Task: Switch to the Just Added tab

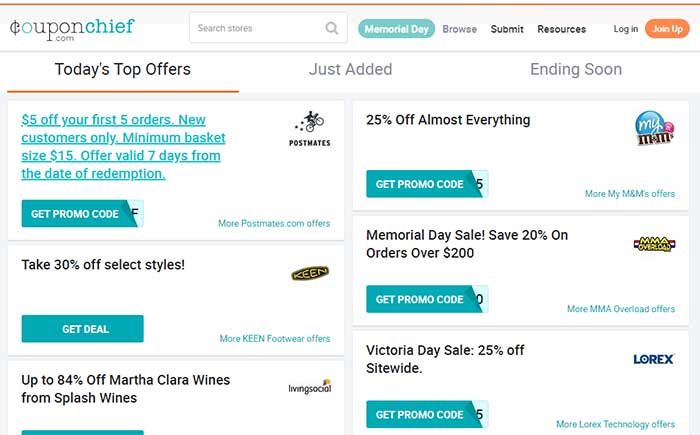Action: [x=350, y=69]
